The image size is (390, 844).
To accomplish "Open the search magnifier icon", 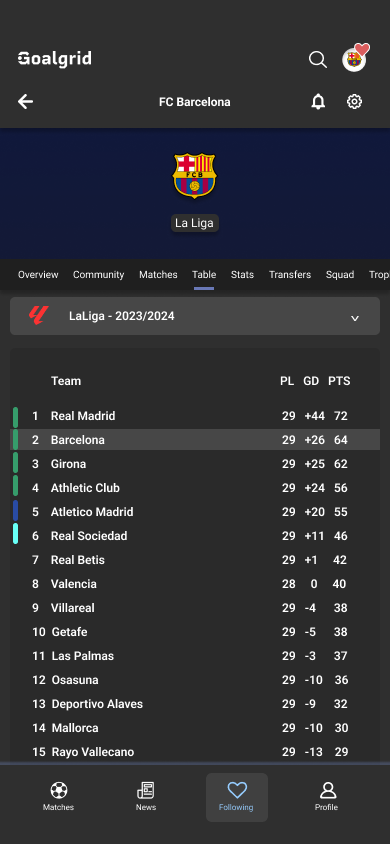I will point(317,59).
